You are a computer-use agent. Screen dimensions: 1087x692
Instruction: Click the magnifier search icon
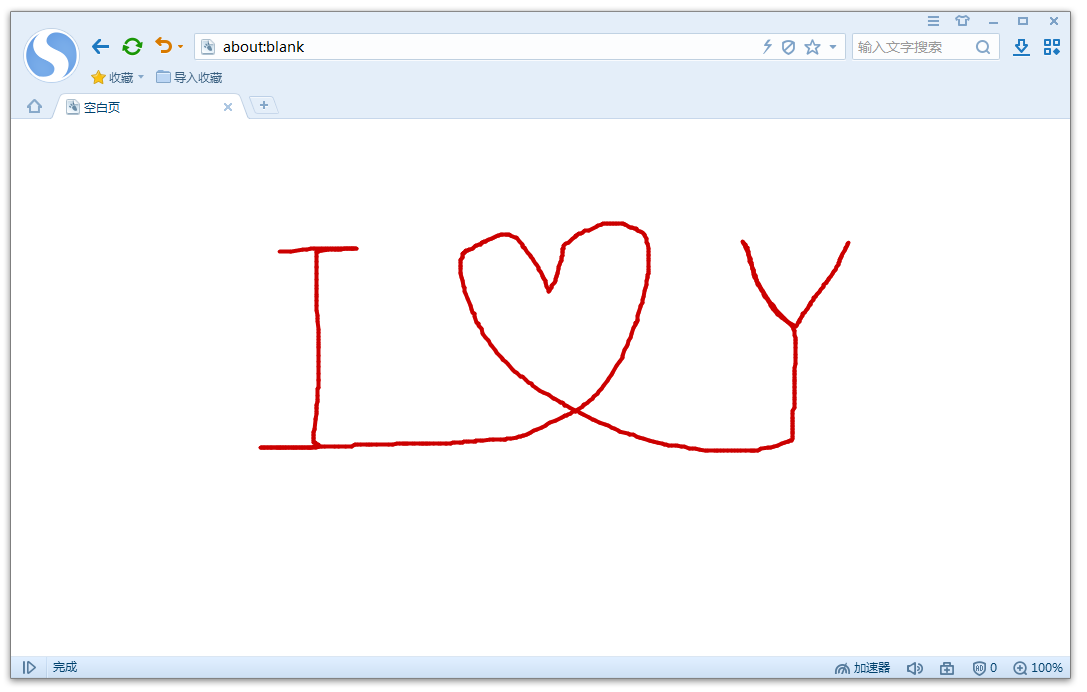(982, 47)
